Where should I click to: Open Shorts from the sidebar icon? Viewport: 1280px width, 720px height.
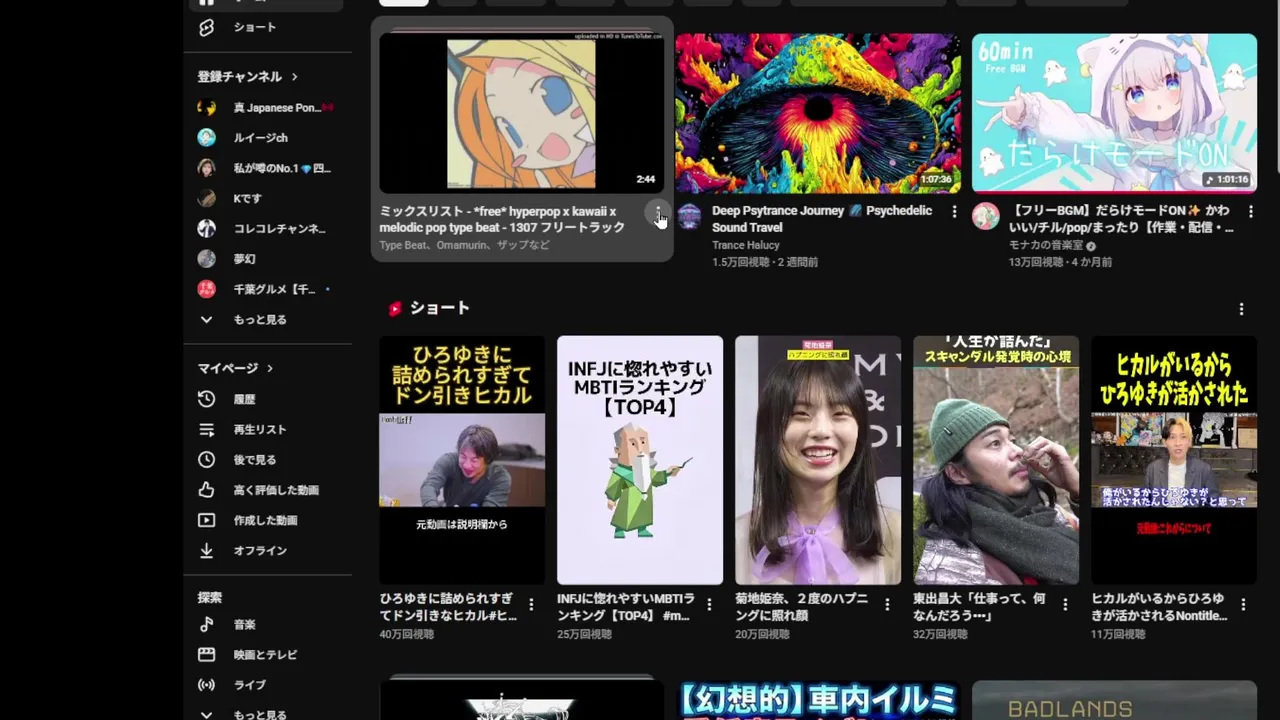pyautogui.click(x=206, y=27)
